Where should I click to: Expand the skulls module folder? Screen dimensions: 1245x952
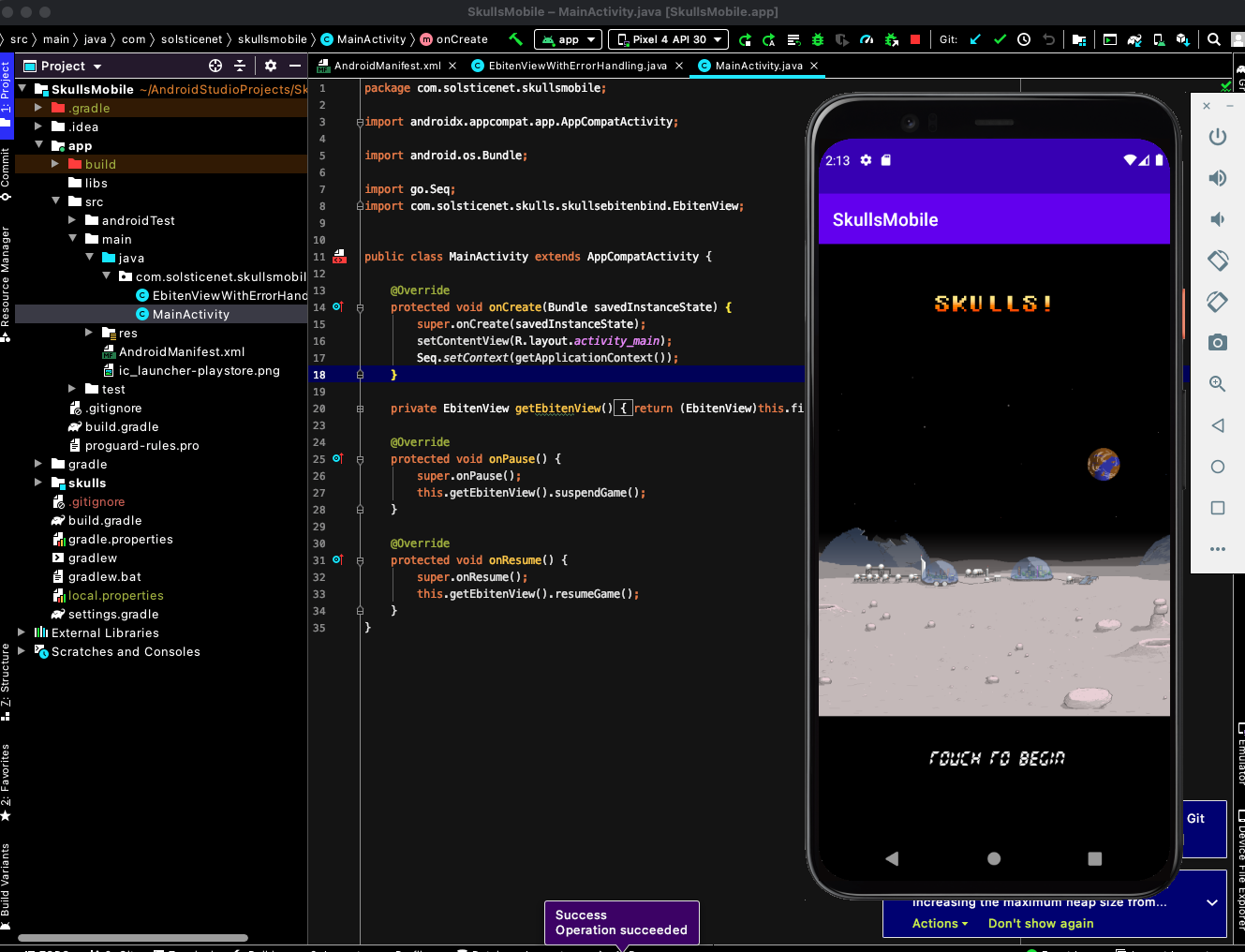point(38,483)
